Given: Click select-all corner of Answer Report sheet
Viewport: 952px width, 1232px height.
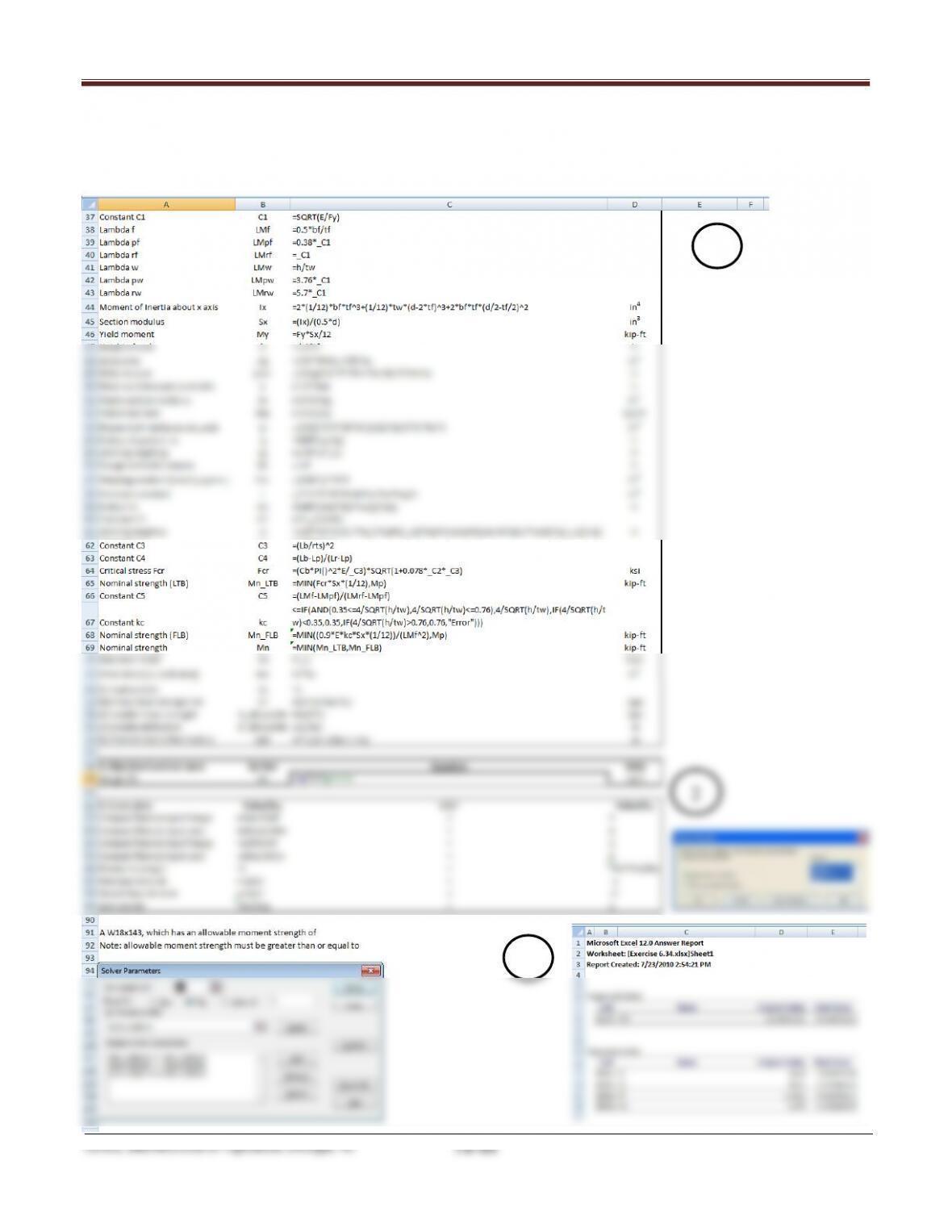Looking at the screenshot, I should (x=578, y=932).
